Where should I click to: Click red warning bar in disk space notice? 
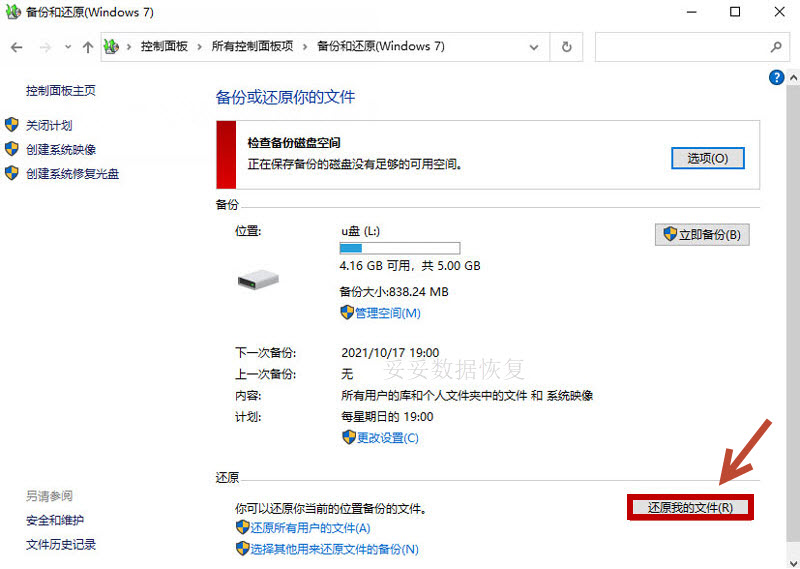226,155
